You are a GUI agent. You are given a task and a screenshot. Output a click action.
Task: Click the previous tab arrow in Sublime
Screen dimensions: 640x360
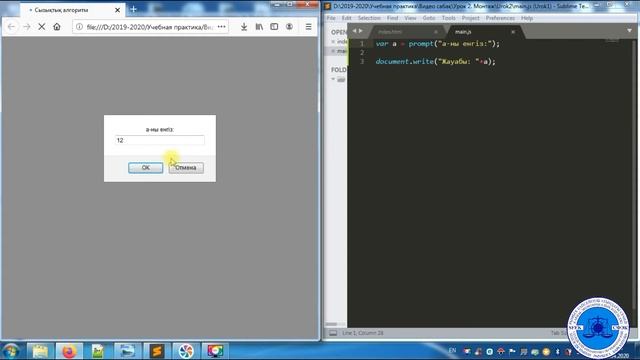click(x=354, y=31)
